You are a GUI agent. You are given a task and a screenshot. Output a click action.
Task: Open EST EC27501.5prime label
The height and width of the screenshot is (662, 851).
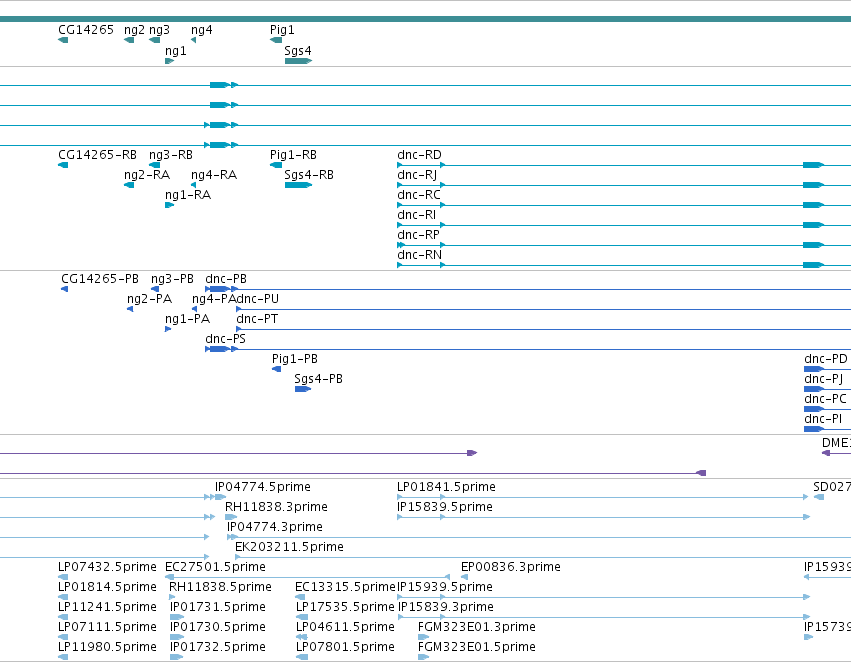pos(215,568)
